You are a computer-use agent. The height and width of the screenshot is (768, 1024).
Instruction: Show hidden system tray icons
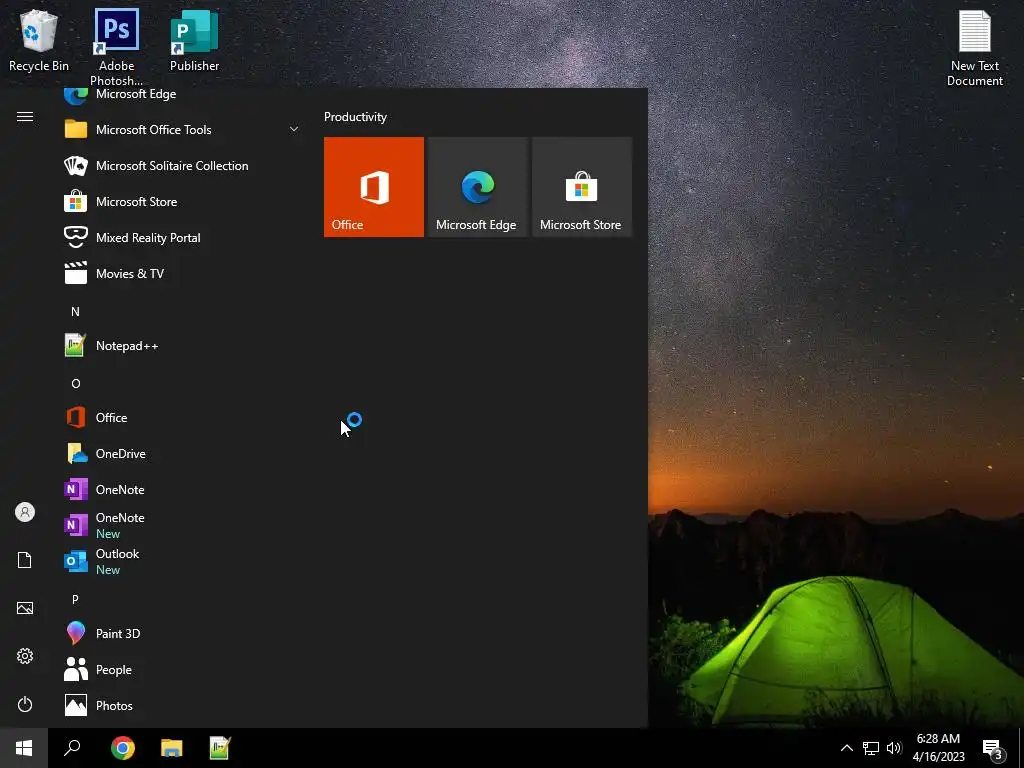846,748
